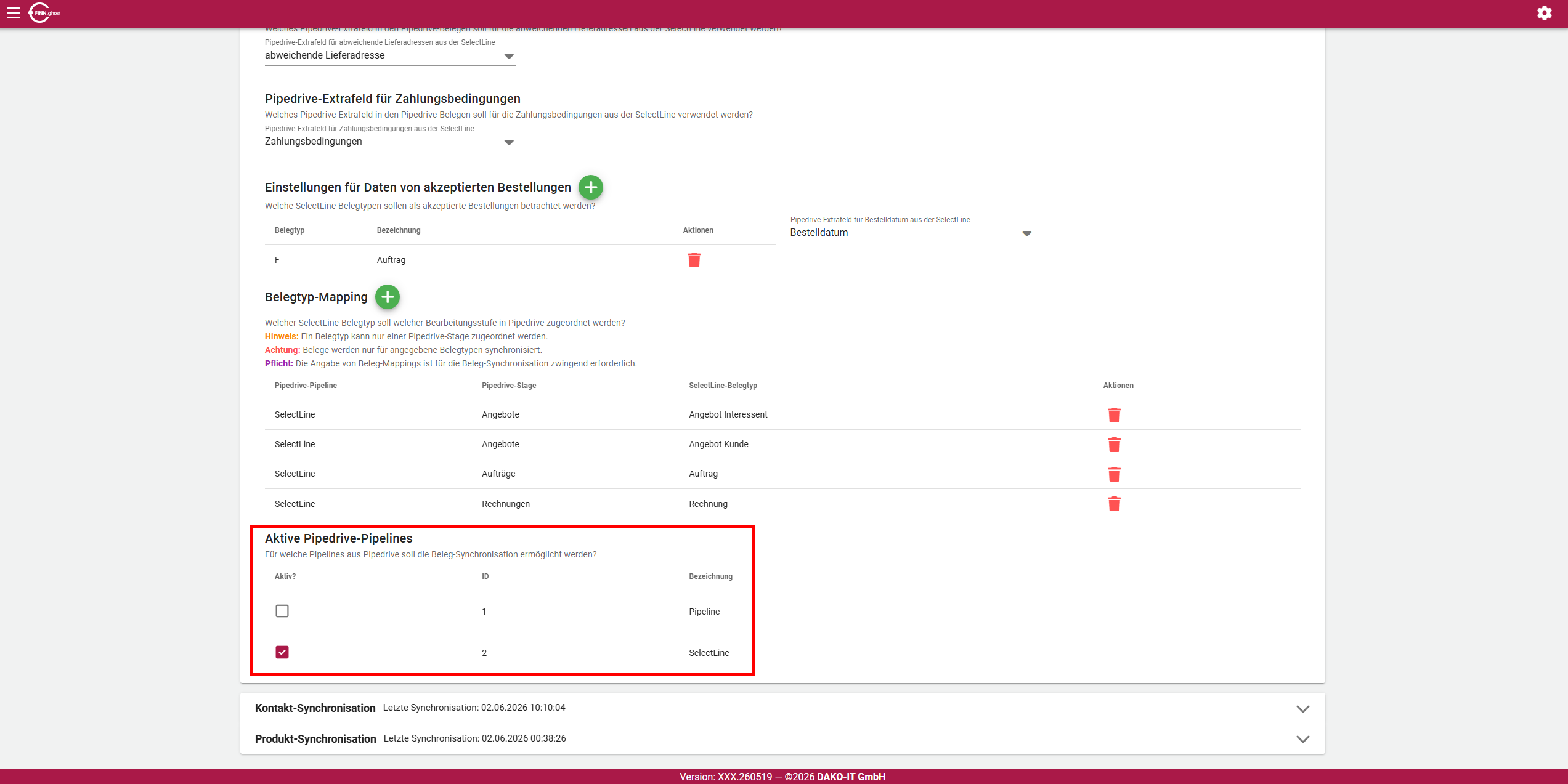The image size is (1568, 784).
Task: Open the hamburger navigation menu
Action: [14, 13]
